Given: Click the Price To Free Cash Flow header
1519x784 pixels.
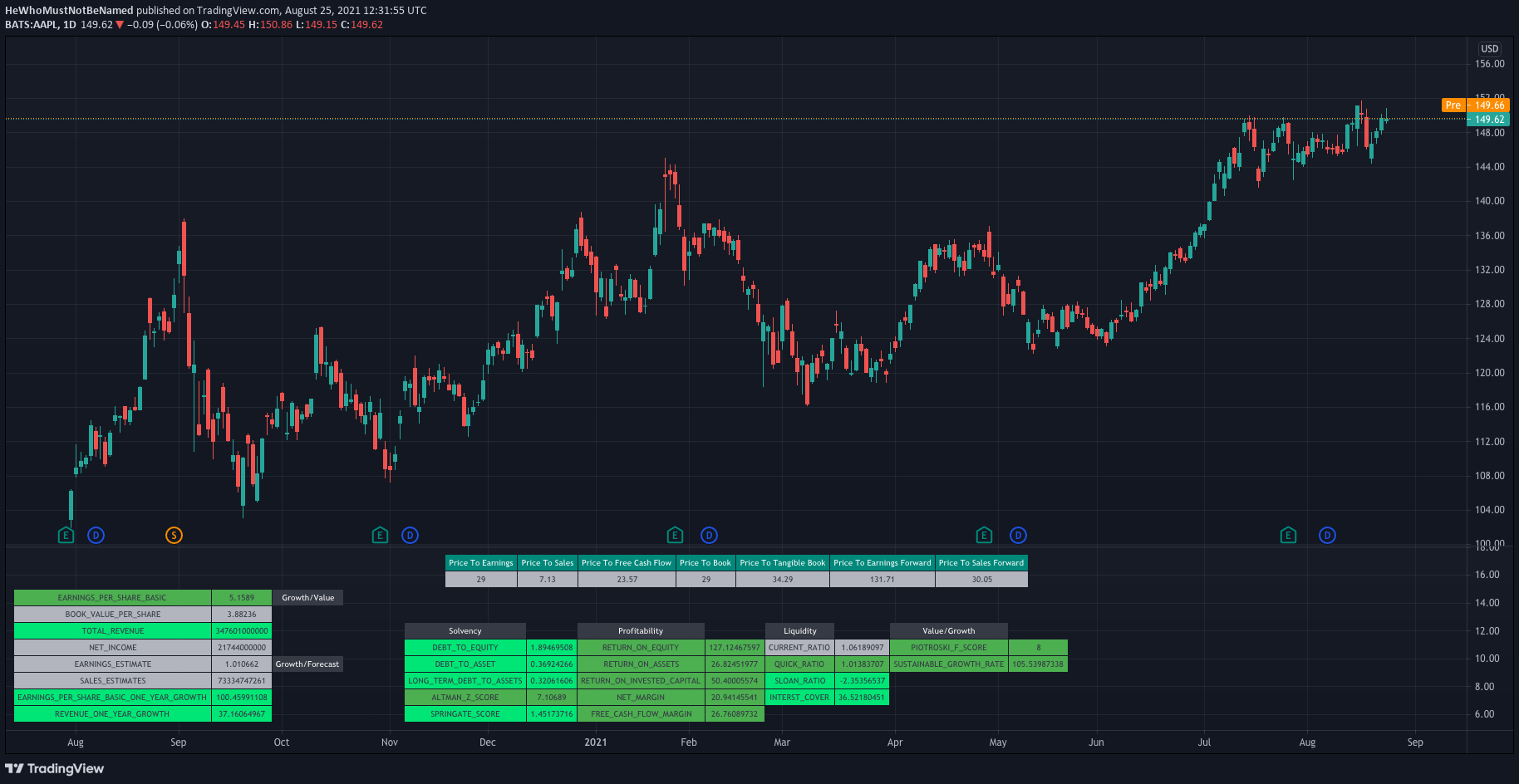Looking at the screenshot, I should point(627,563).
